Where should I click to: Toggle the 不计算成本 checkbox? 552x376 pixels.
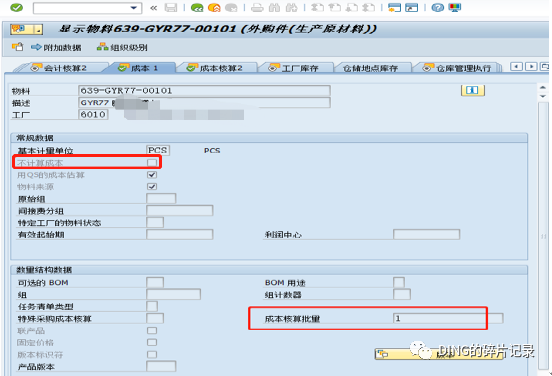(152, 162)
